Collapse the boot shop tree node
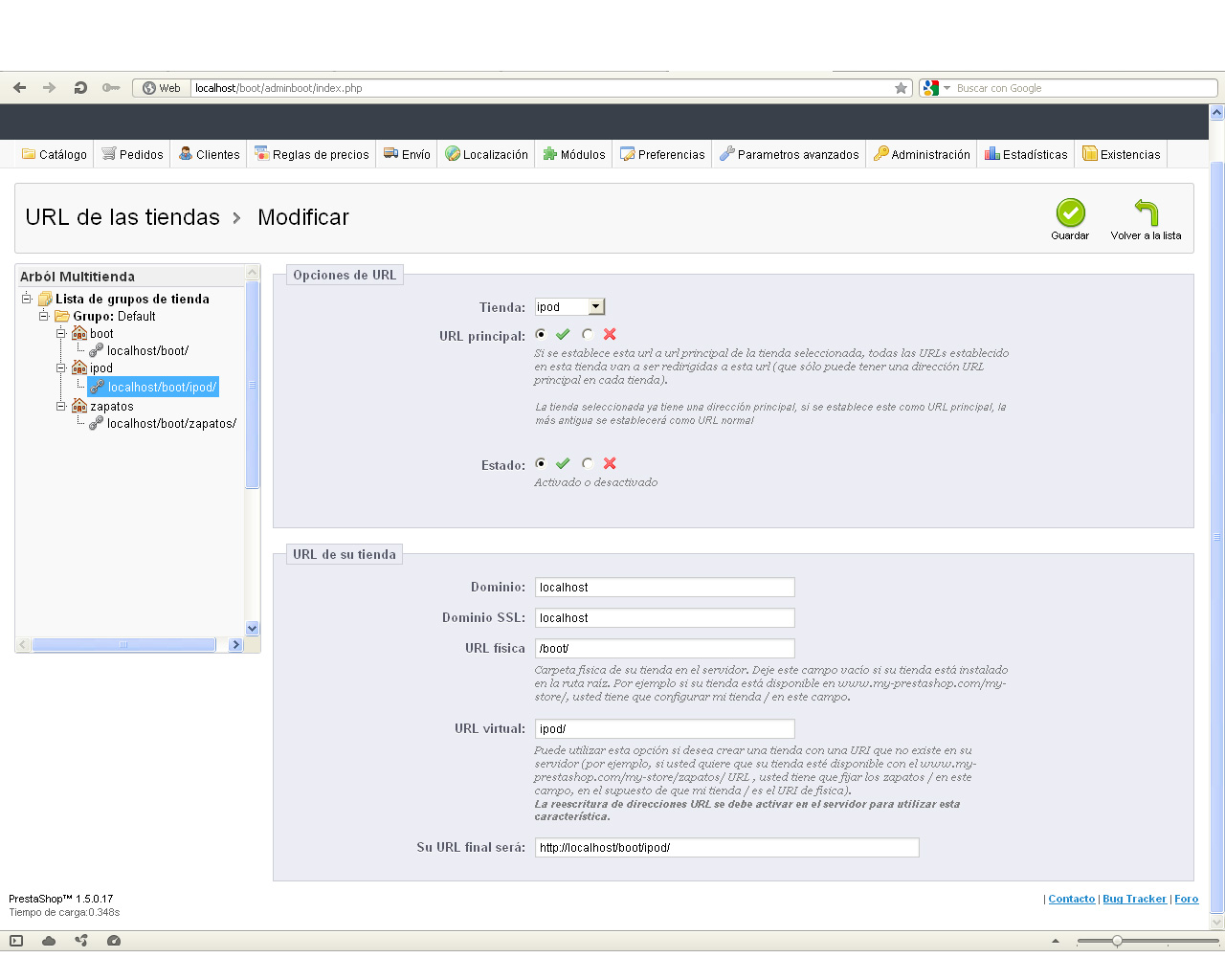1225x980 pixels. [61, 333]
